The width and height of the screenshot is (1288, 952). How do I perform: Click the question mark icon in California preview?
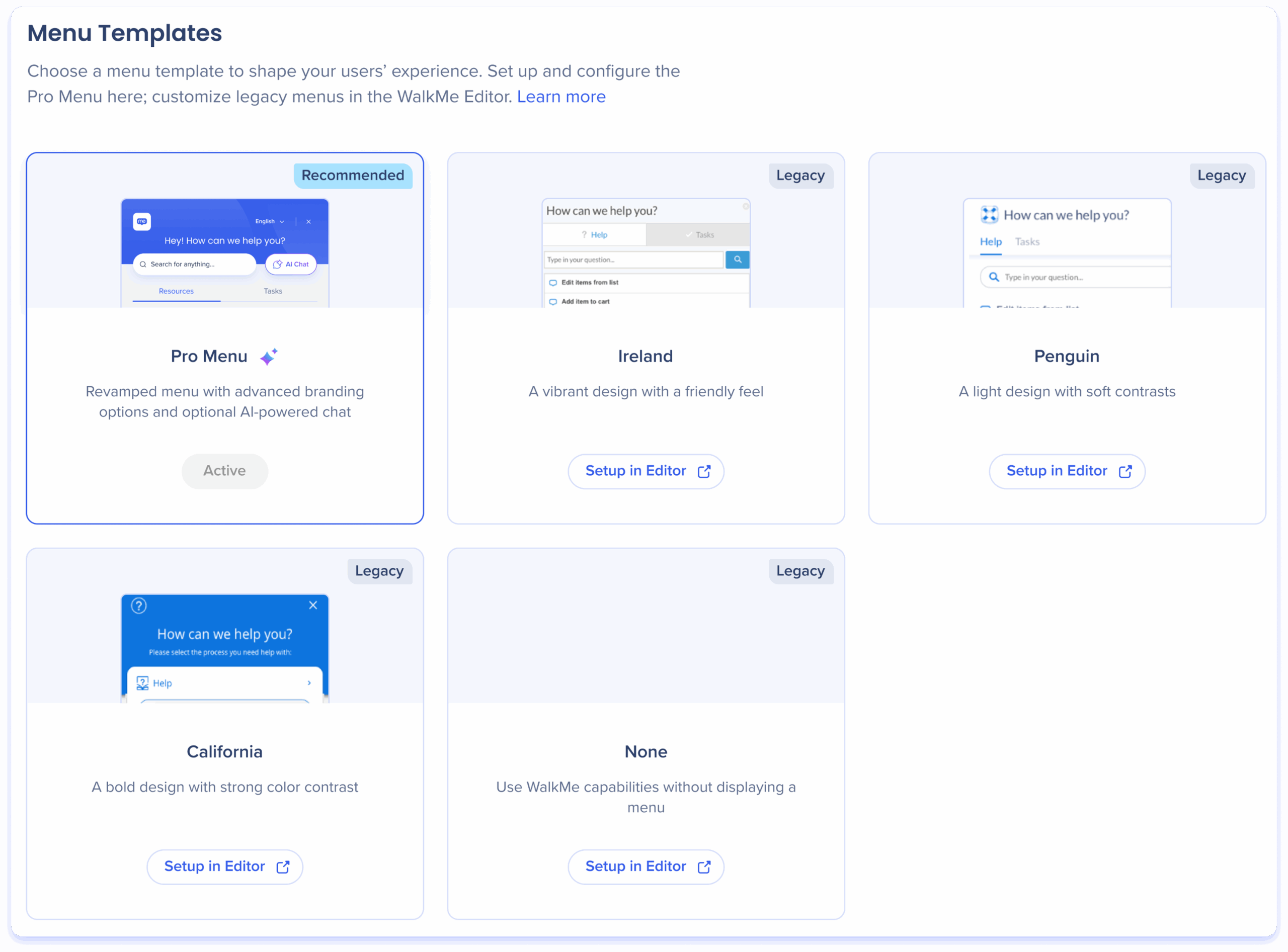(x=139, y=605)
